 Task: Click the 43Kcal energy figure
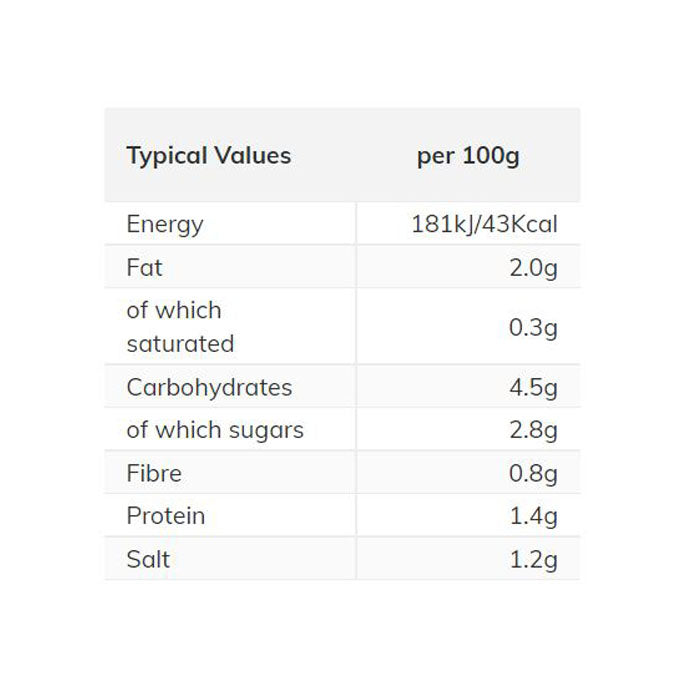(x=520, y=224)
